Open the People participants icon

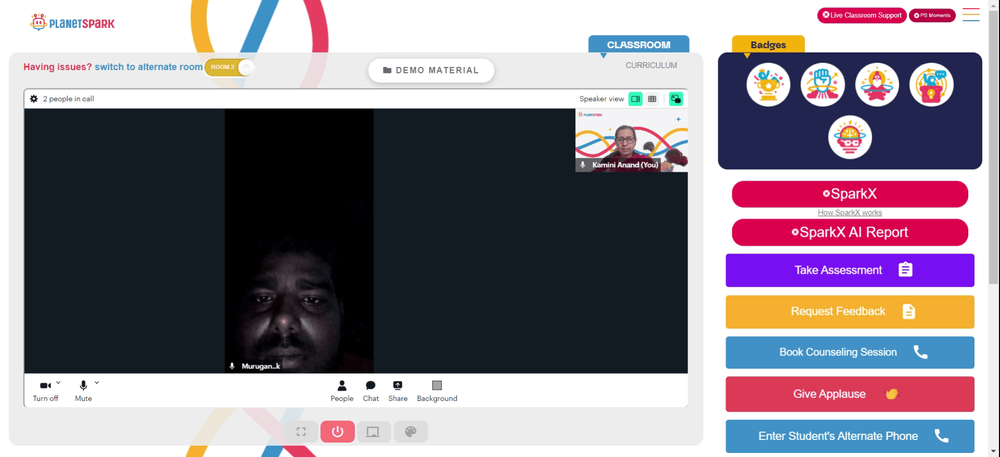(342, 390)
